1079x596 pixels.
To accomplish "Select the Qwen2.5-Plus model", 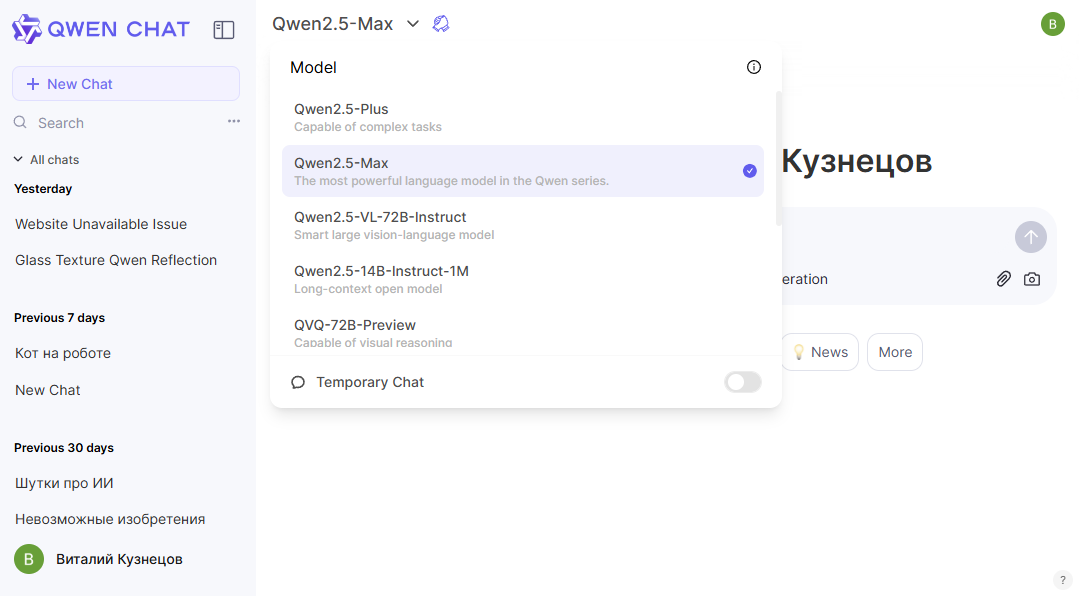I will 522,117.
